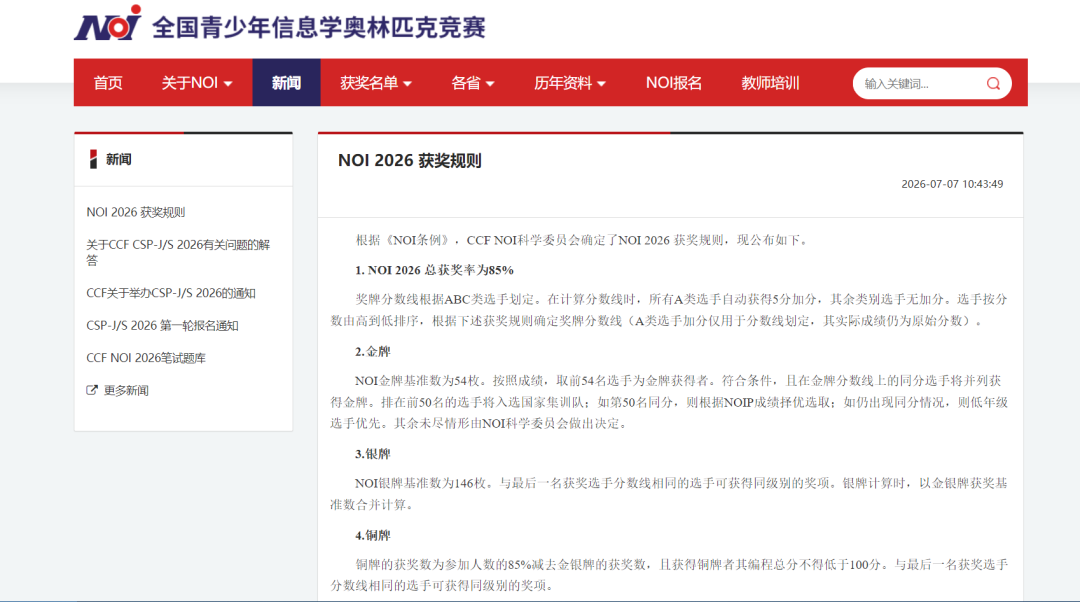The width and height of the screenshot is (1080, 602).
Task: Select the 新闻 navigation tab
Action: (287, 83)
